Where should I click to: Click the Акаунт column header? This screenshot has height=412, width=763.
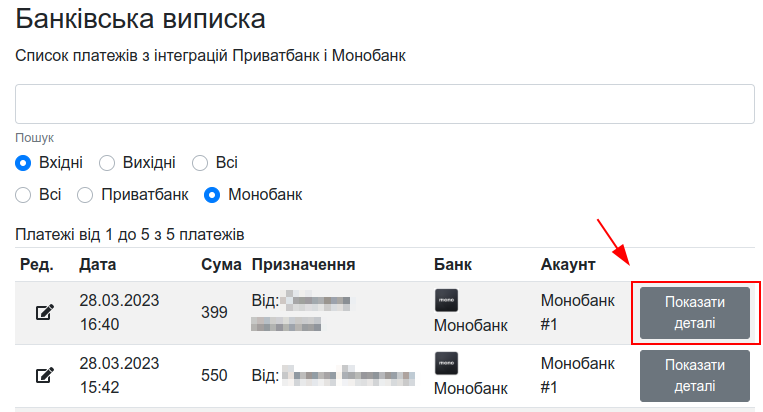click(568, 265)
